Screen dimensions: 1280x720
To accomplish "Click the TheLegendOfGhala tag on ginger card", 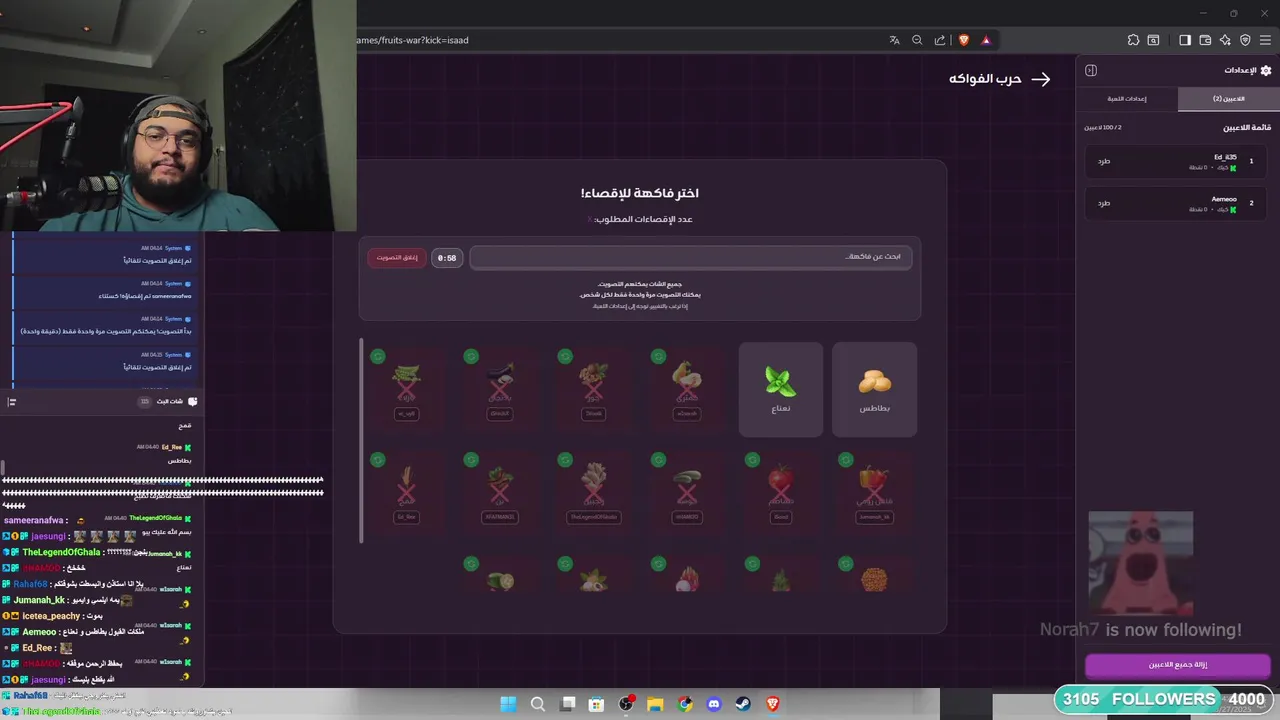I will [594, 517].
